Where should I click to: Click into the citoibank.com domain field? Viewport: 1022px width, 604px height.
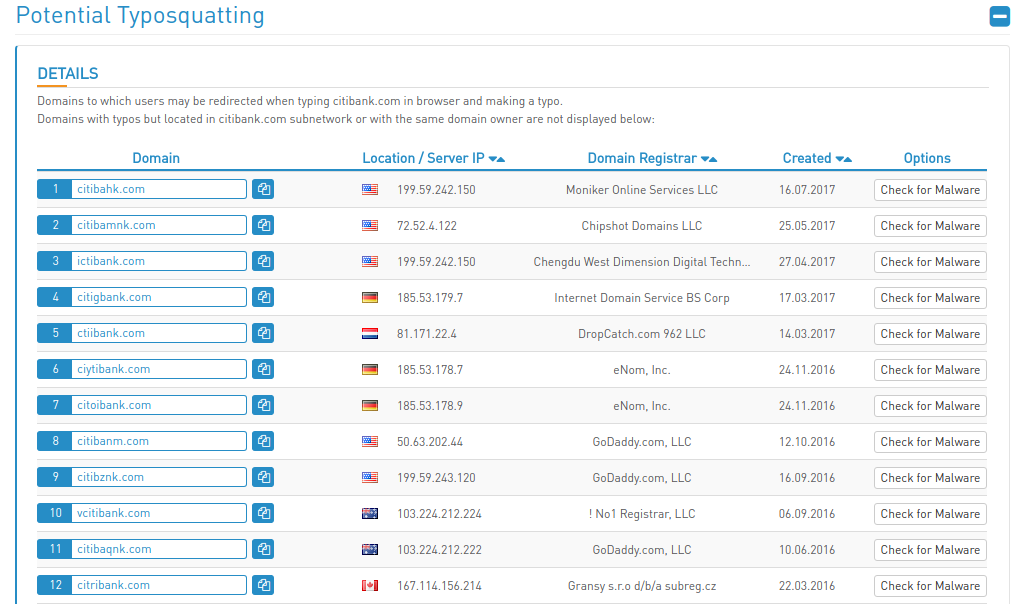[158, 405]
